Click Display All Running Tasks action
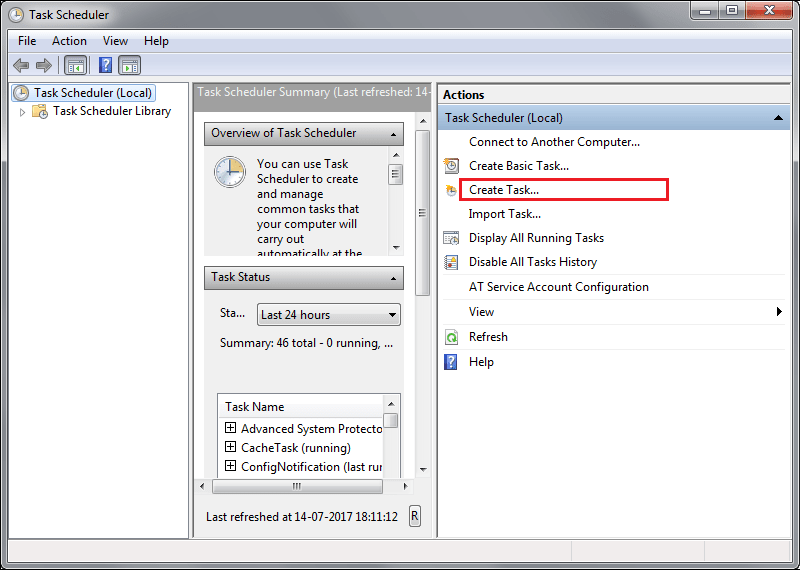This screenshot has width=800, height=570. coord(536,238)
